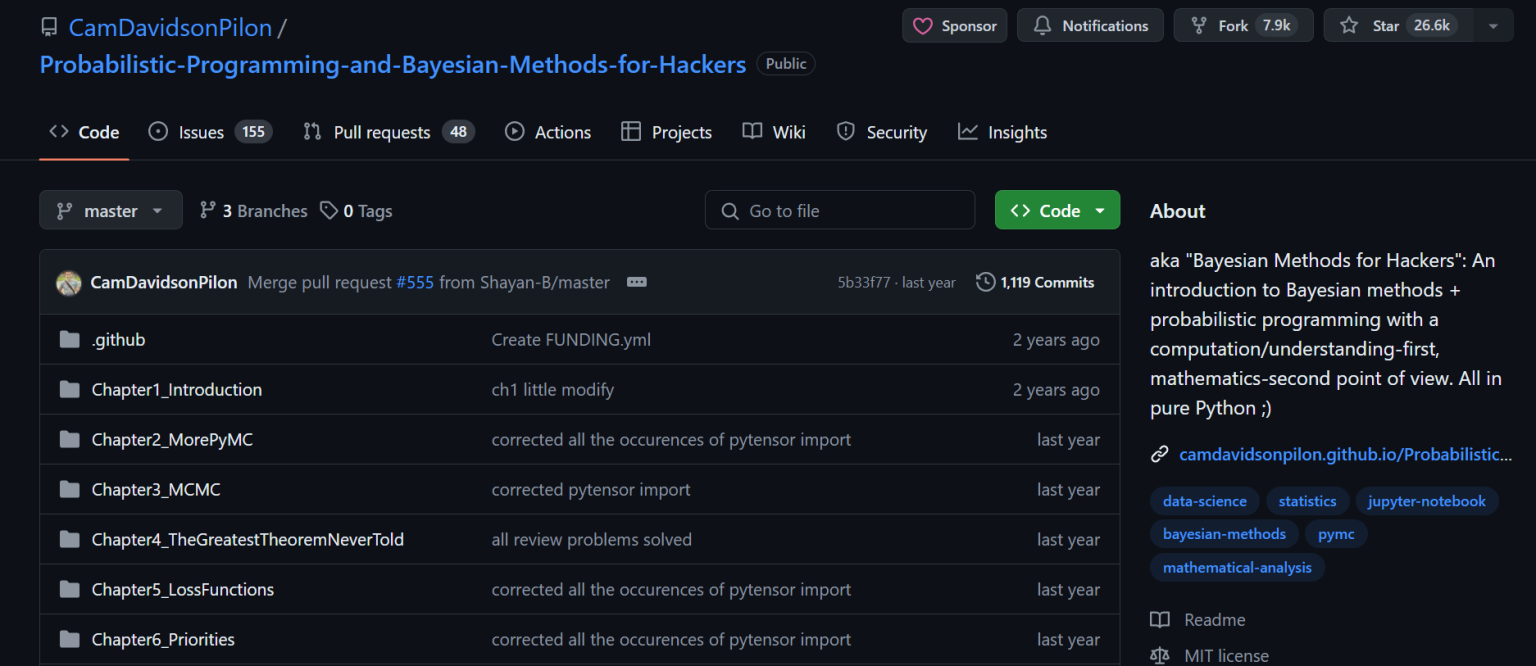Click the Actions play icon
The height and width of the screenshot is (666, 1536).
[x=514, y=131]
